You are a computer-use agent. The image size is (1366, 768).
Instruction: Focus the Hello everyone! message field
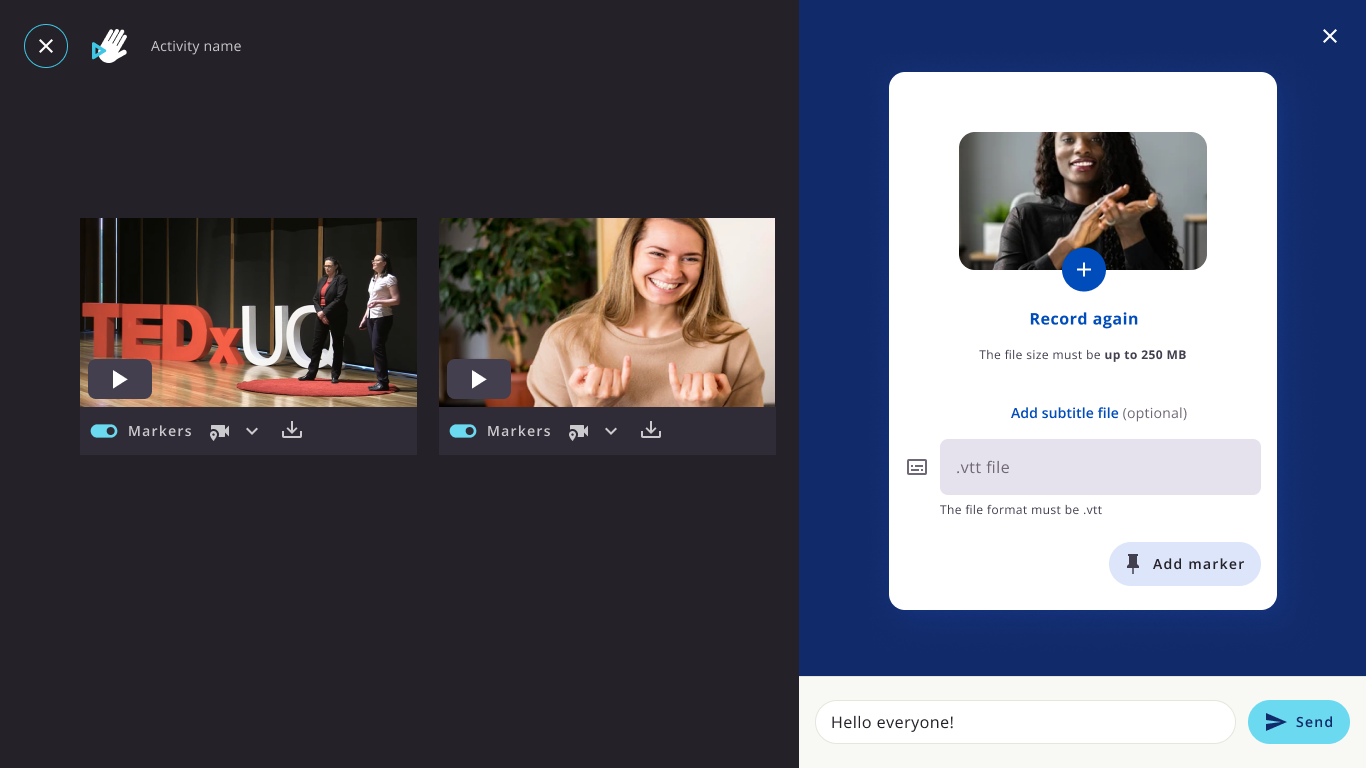pos(1025,722)
